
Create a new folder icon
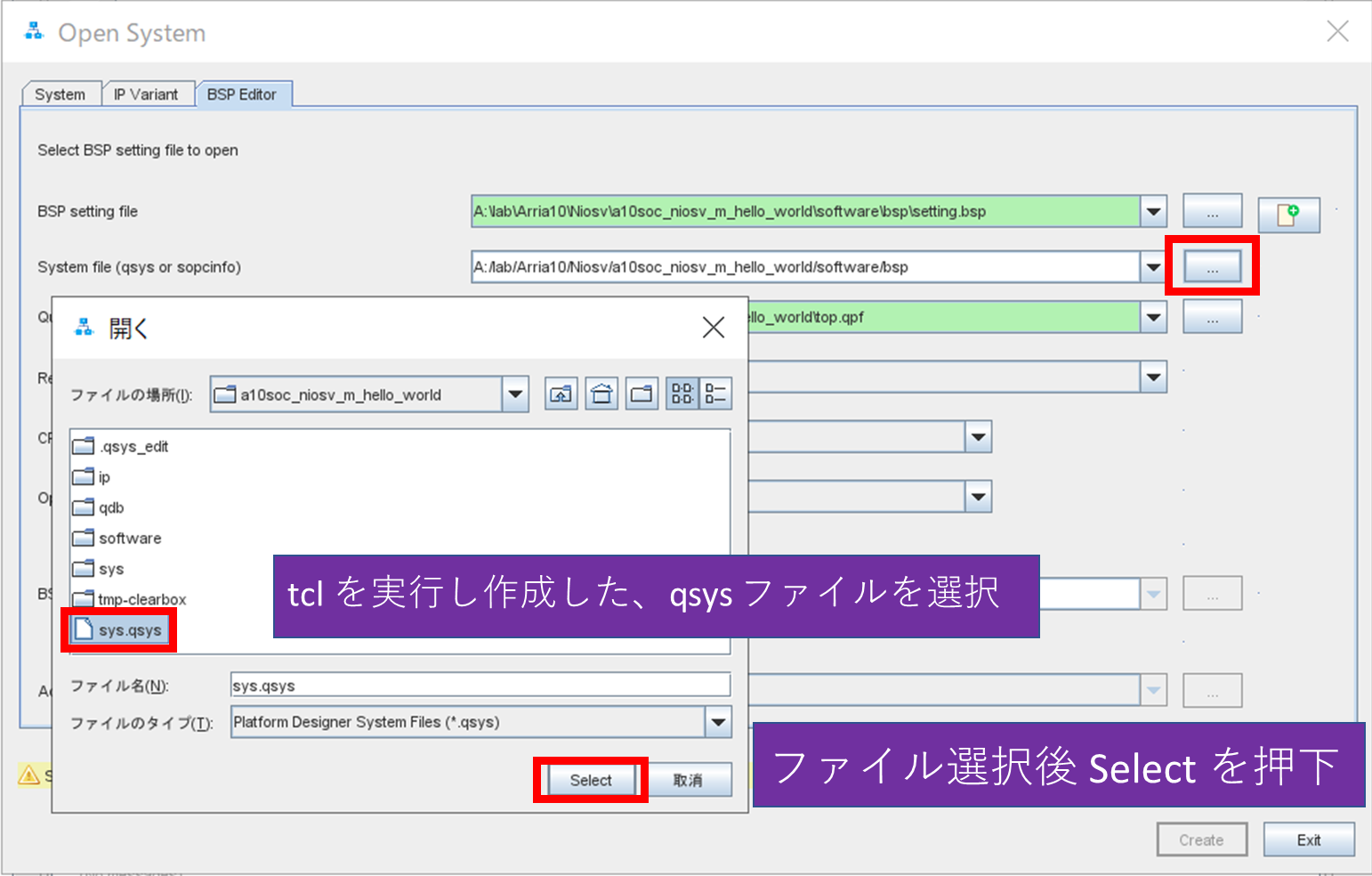tap(642, 394)
